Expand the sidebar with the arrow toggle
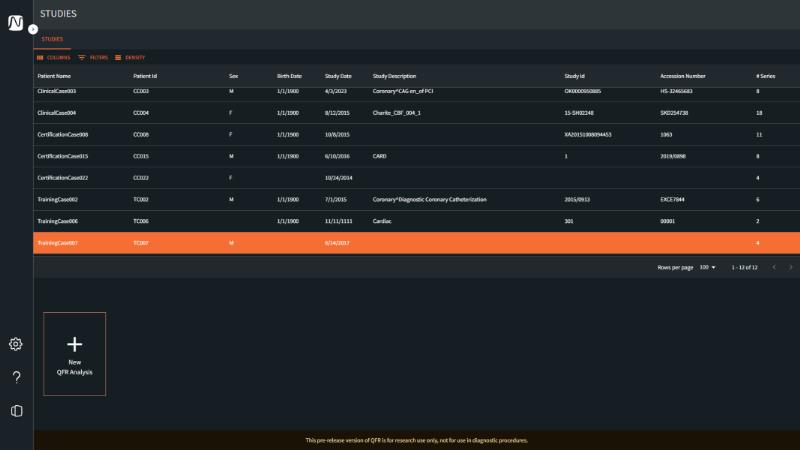Image resolution: width=800 pixels, height=450 pixels. coord(33,29)
